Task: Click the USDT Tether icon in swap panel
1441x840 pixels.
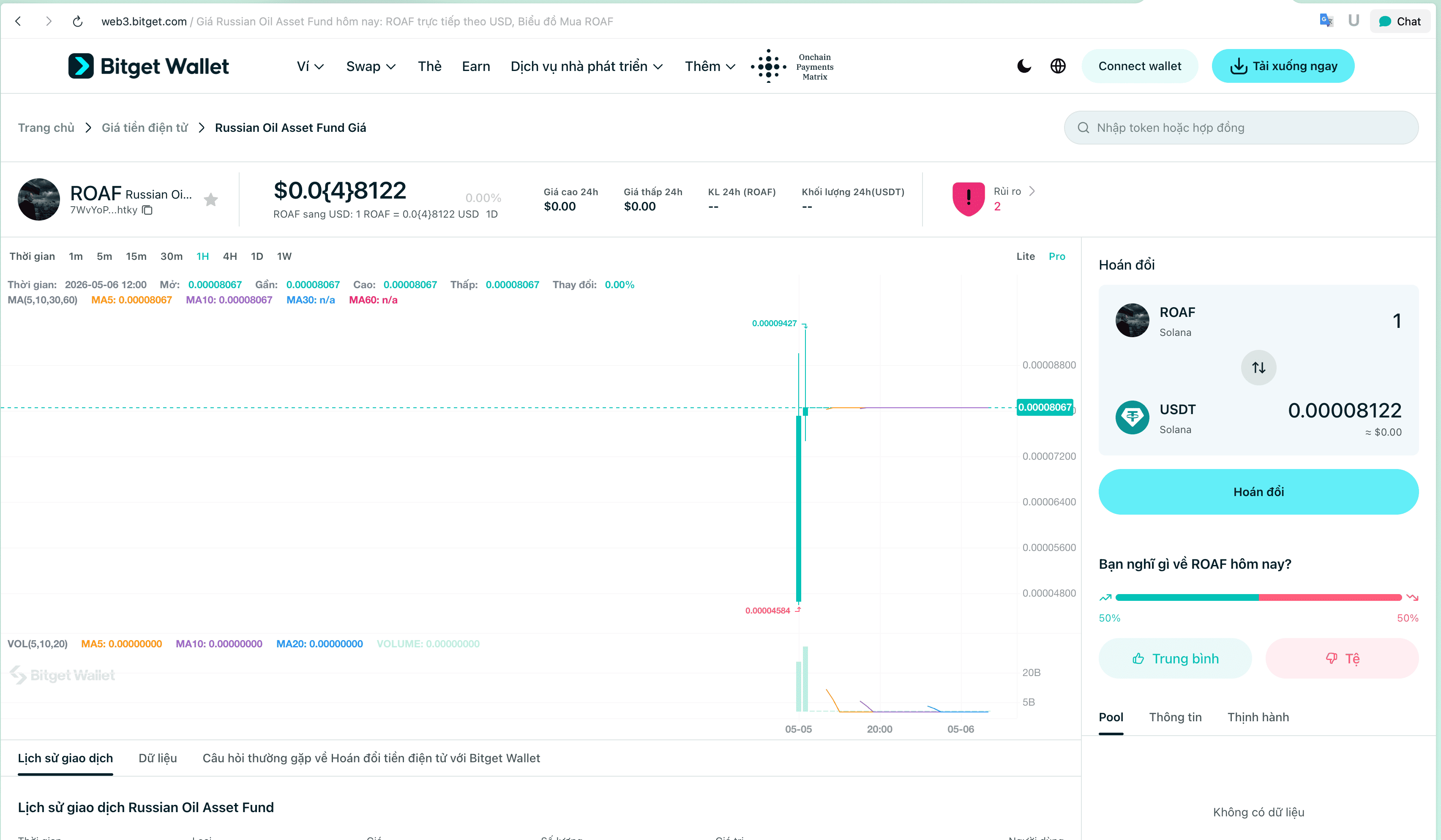Action: click(1132, 417)
